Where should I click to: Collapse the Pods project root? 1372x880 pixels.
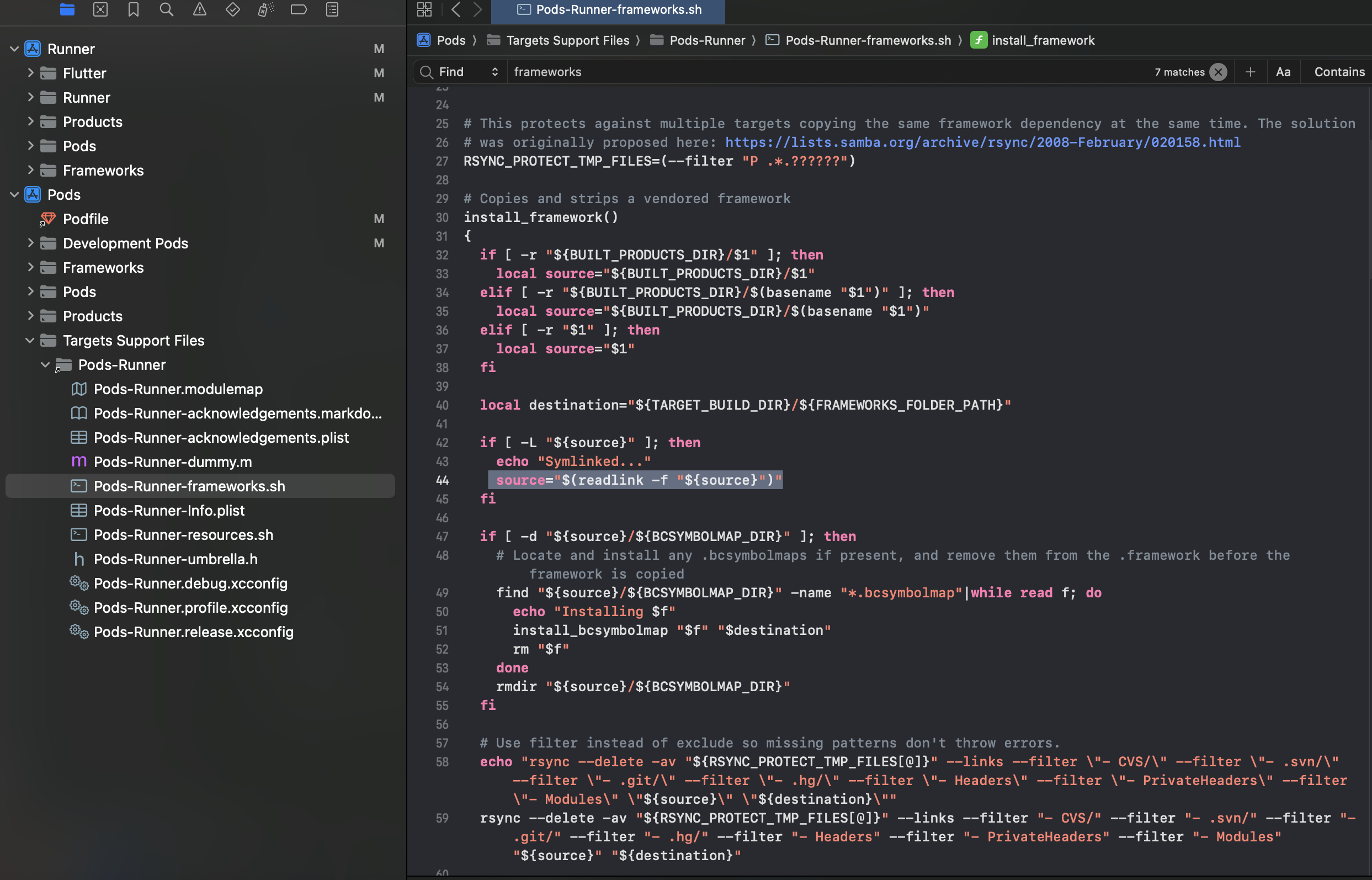pos(14,195)
